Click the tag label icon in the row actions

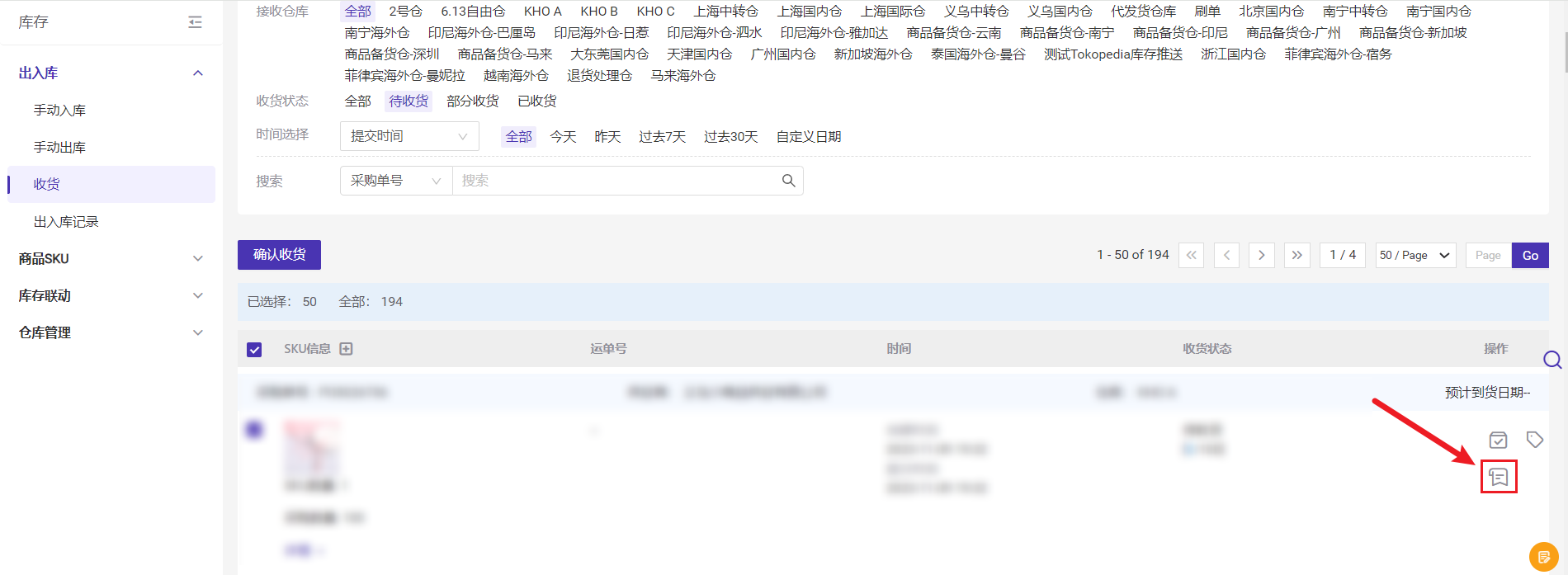[1534, 440]
